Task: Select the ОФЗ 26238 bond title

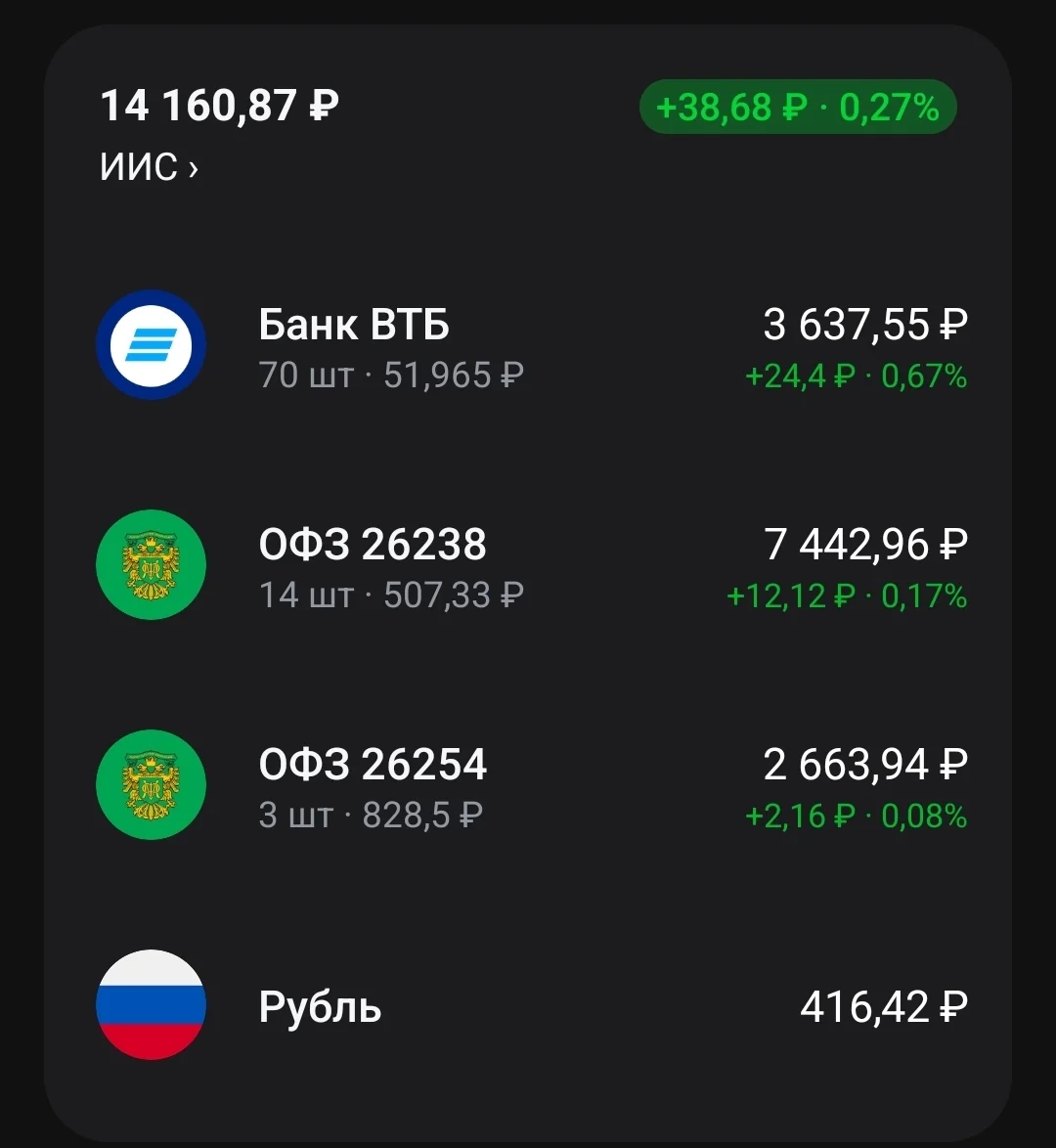Action: (373, 544)
